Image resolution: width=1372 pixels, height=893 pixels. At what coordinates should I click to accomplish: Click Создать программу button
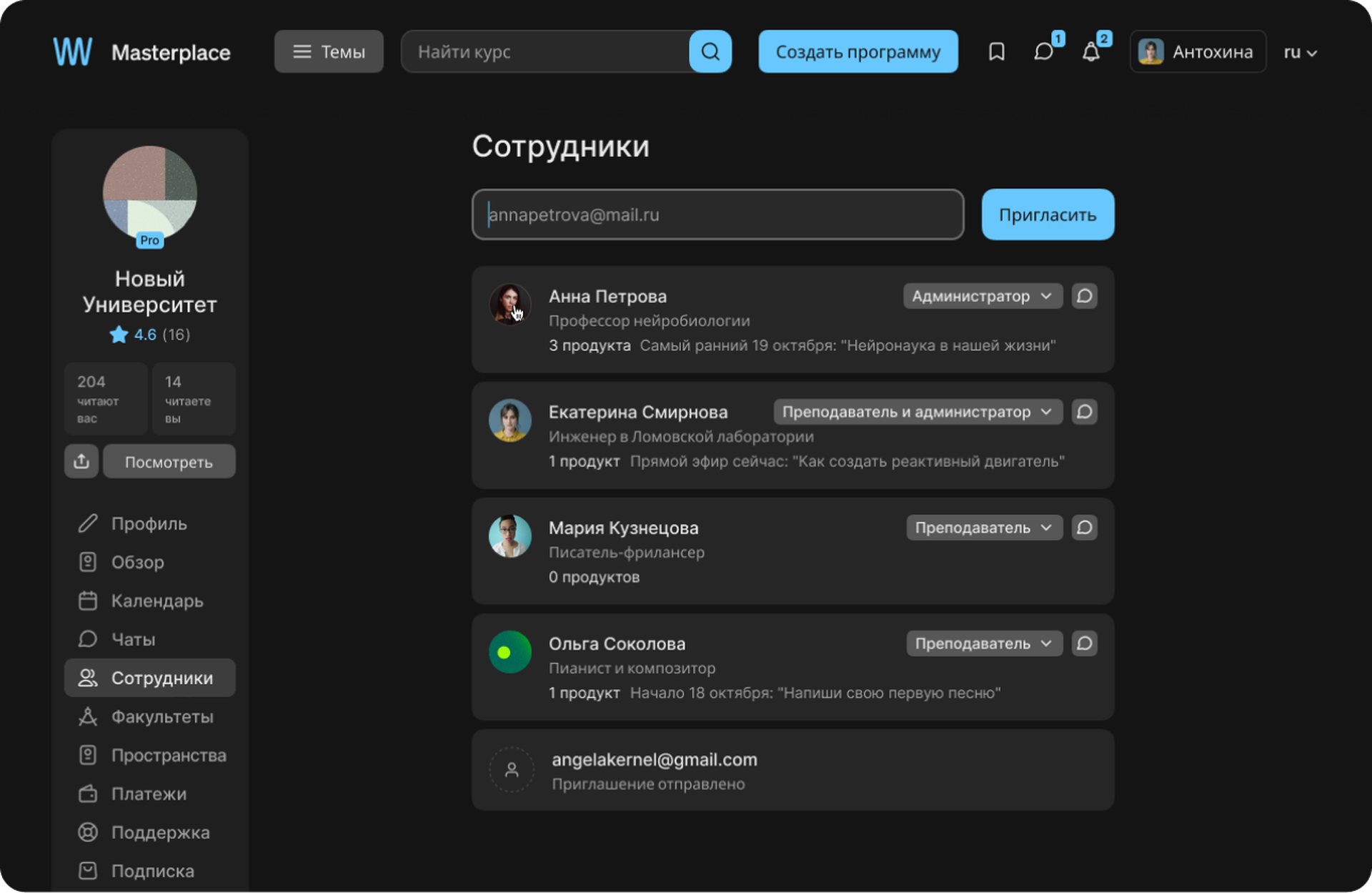(857, 51)
